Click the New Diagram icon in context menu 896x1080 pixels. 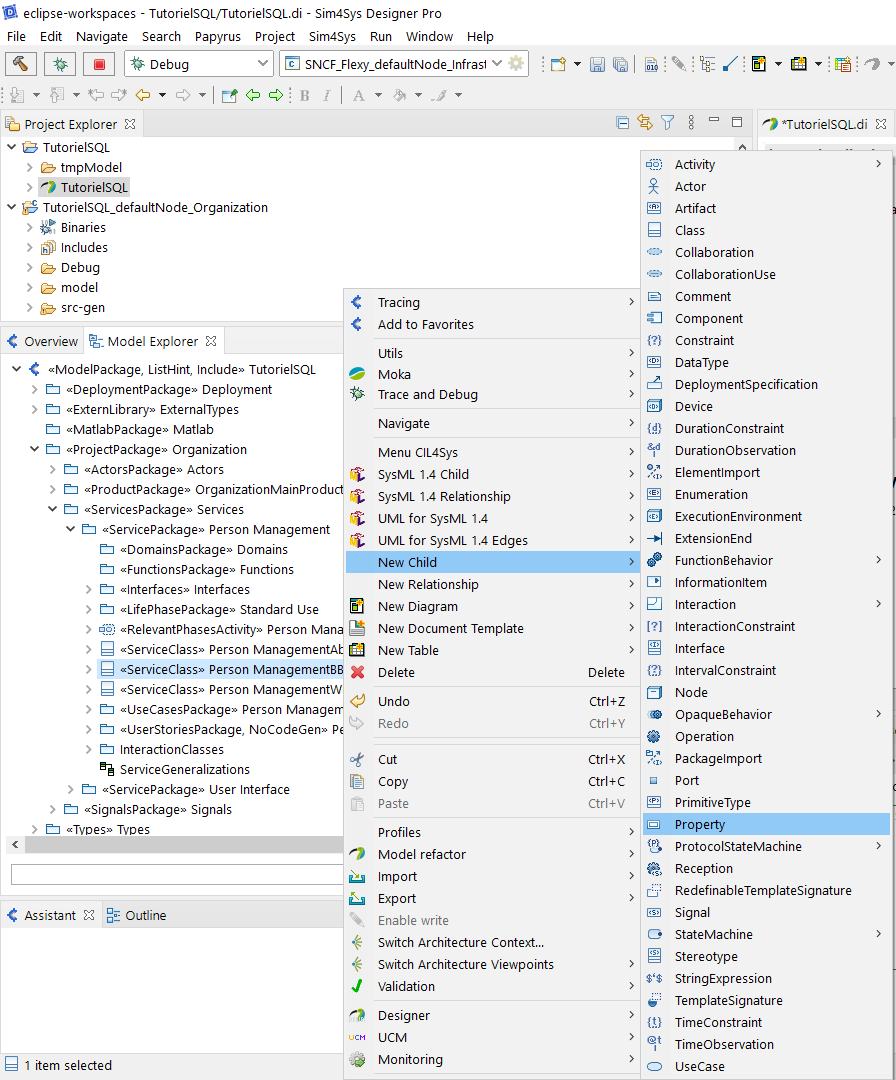pyautogui.click(x=357, y=606)
